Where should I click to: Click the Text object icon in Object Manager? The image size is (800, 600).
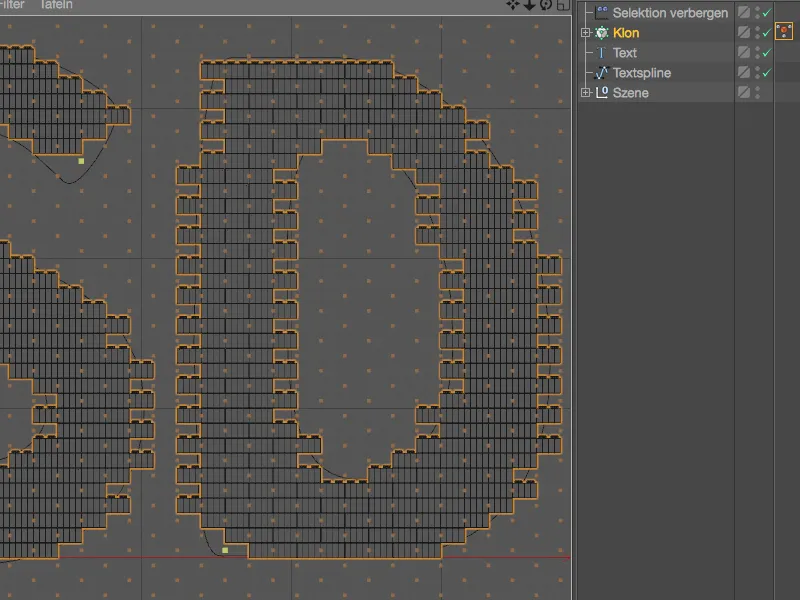point(600,52)
